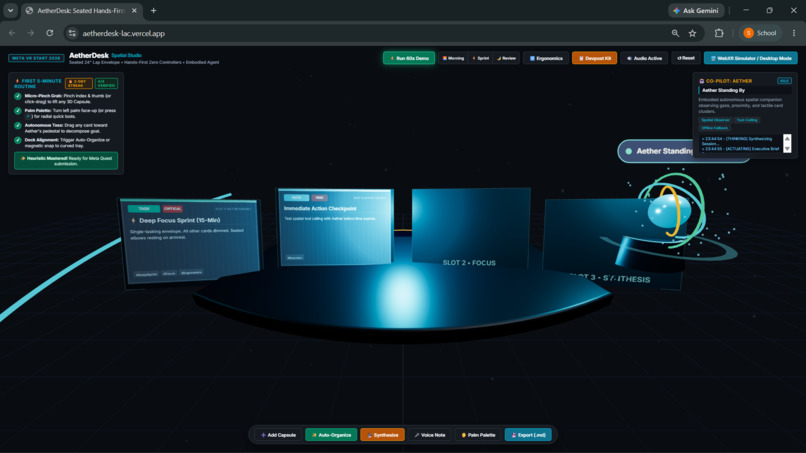This screenshot has width=806, height=453.
Task: Click the Aether orb agent
Action: (x=668, y=212)
